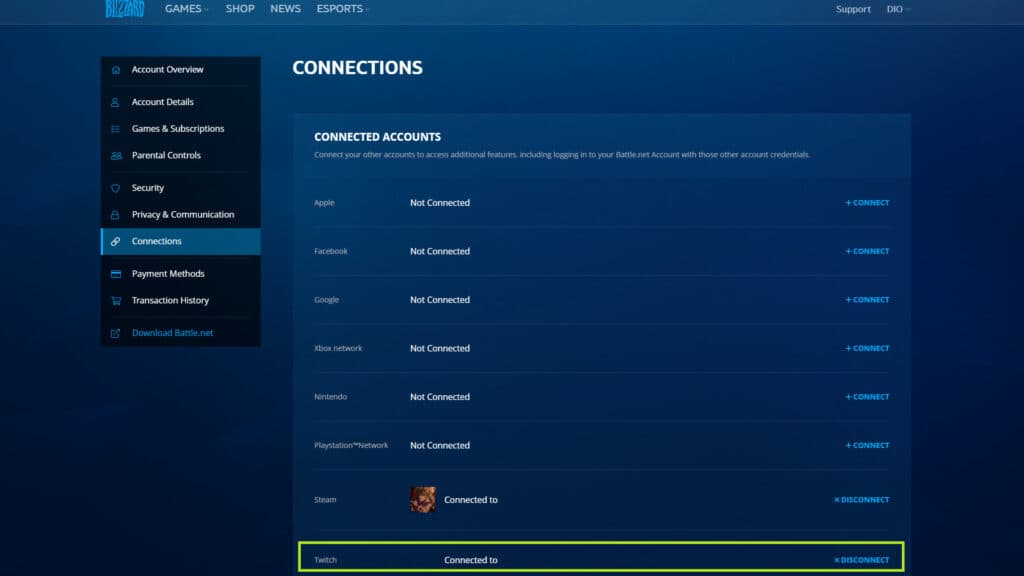
Task: Click the Steam profile avatar thumbnail
Action: point(423,499)
